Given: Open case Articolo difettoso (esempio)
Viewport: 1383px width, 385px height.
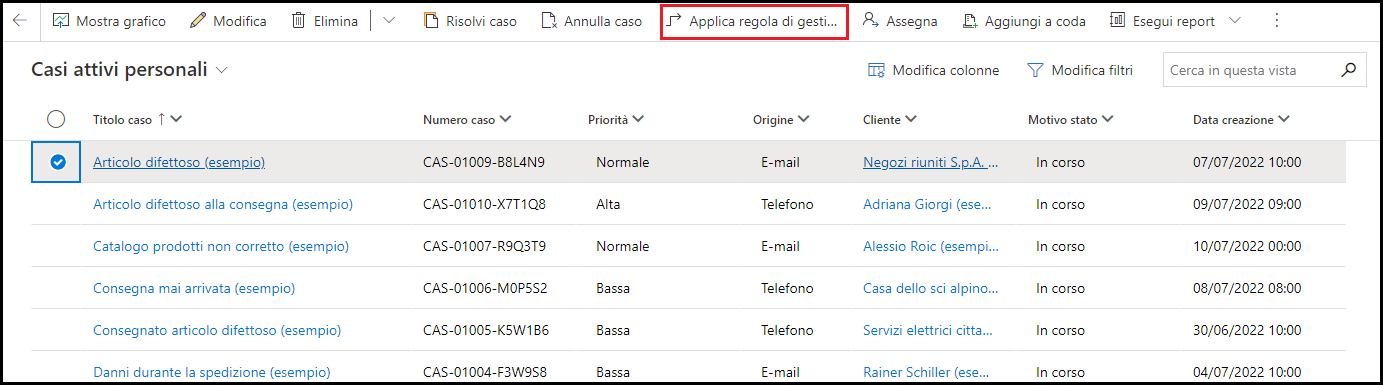Looking at the screenshot, I should (179, 162).
